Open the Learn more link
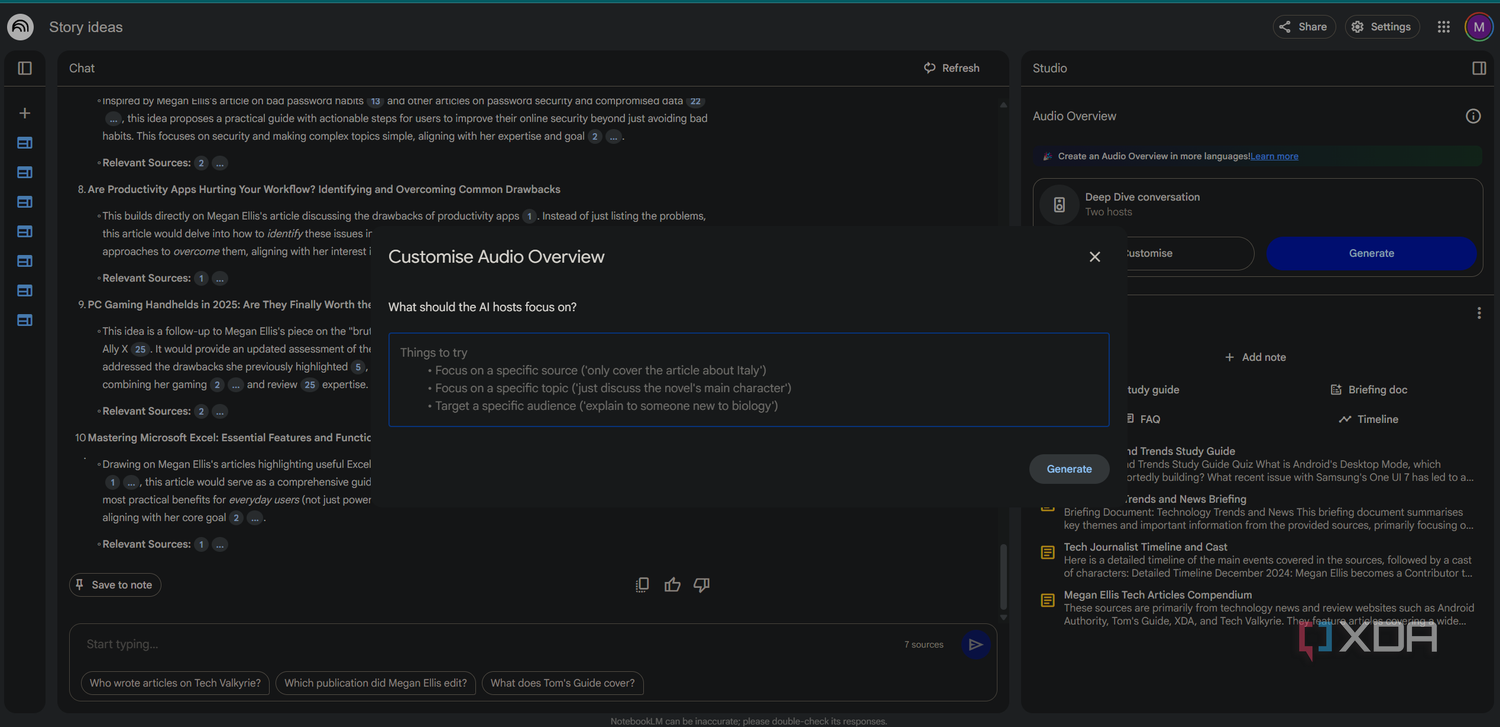Screen dimensions: 1500x727 (x=1274, y=156)
